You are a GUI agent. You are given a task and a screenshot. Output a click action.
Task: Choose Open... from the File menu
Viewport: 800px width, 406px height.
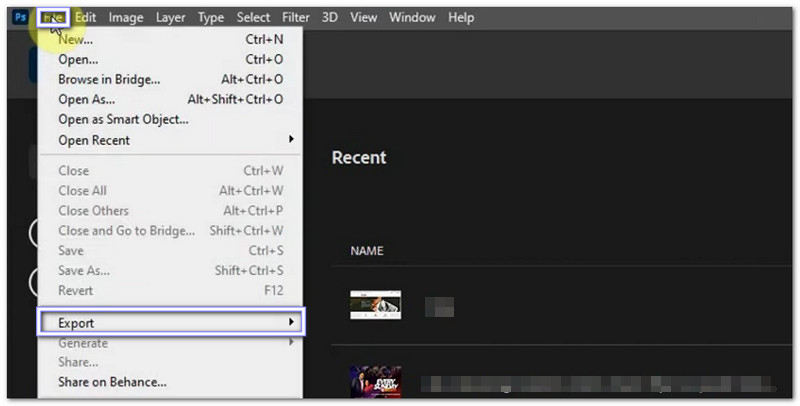coord(78,60)
